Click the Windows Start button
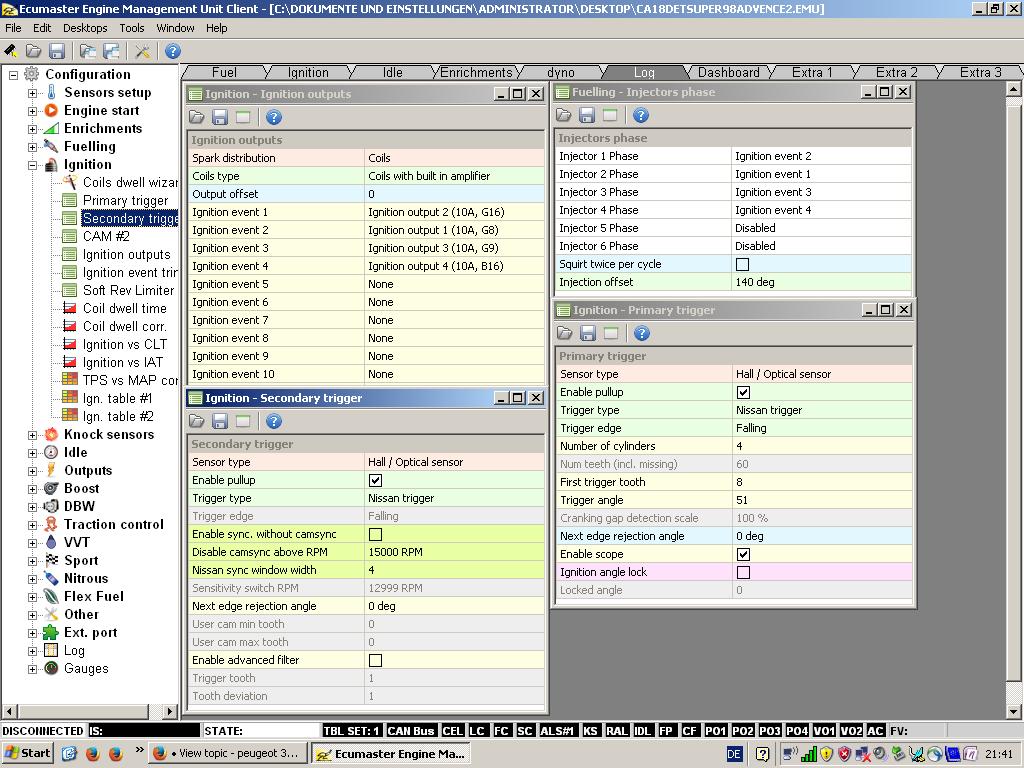The width and height of the screenshot is (1024, 768). (27, 753)
